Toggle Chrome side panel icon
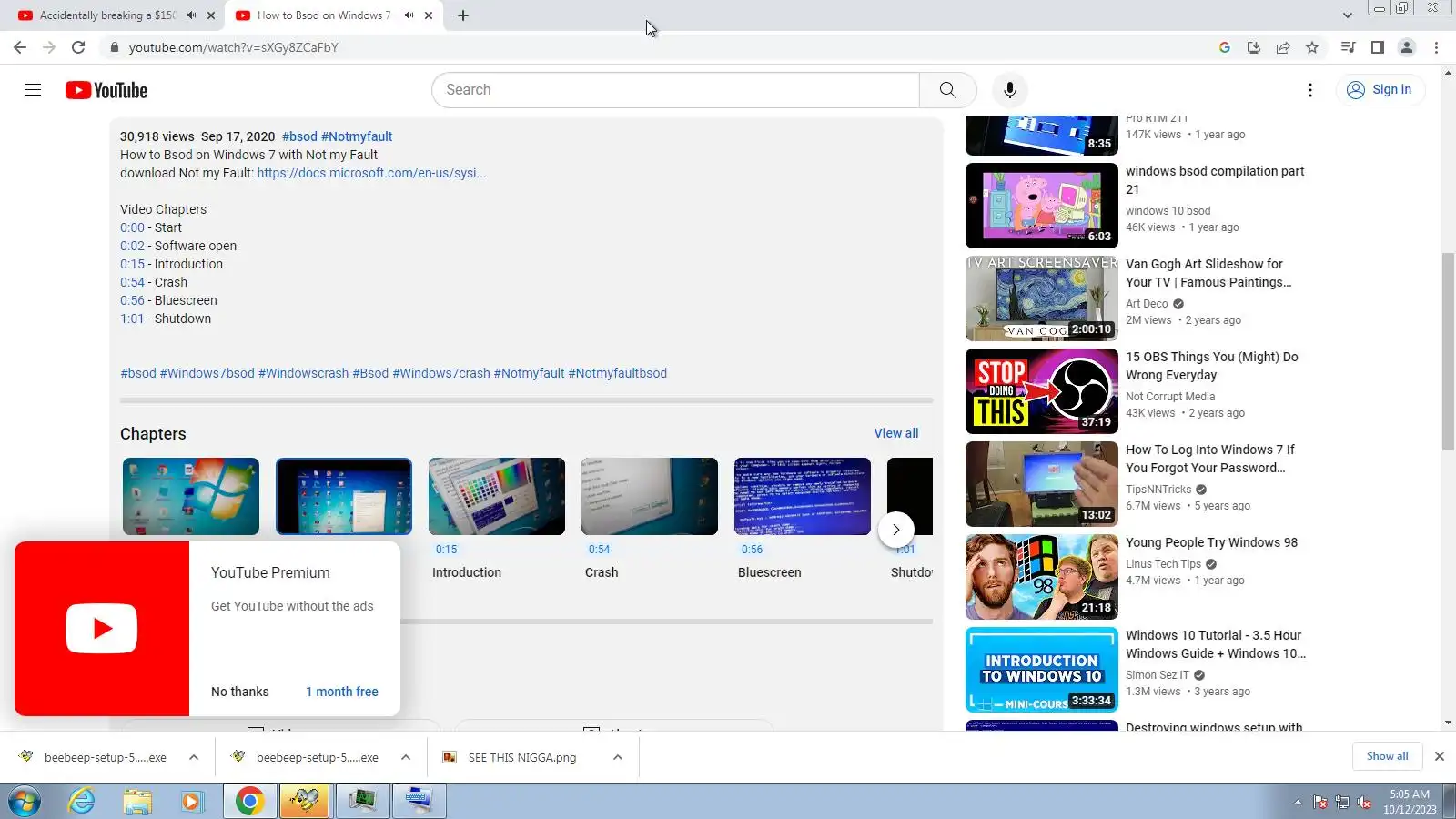 pyautogui.click(x=1378, y=47)
